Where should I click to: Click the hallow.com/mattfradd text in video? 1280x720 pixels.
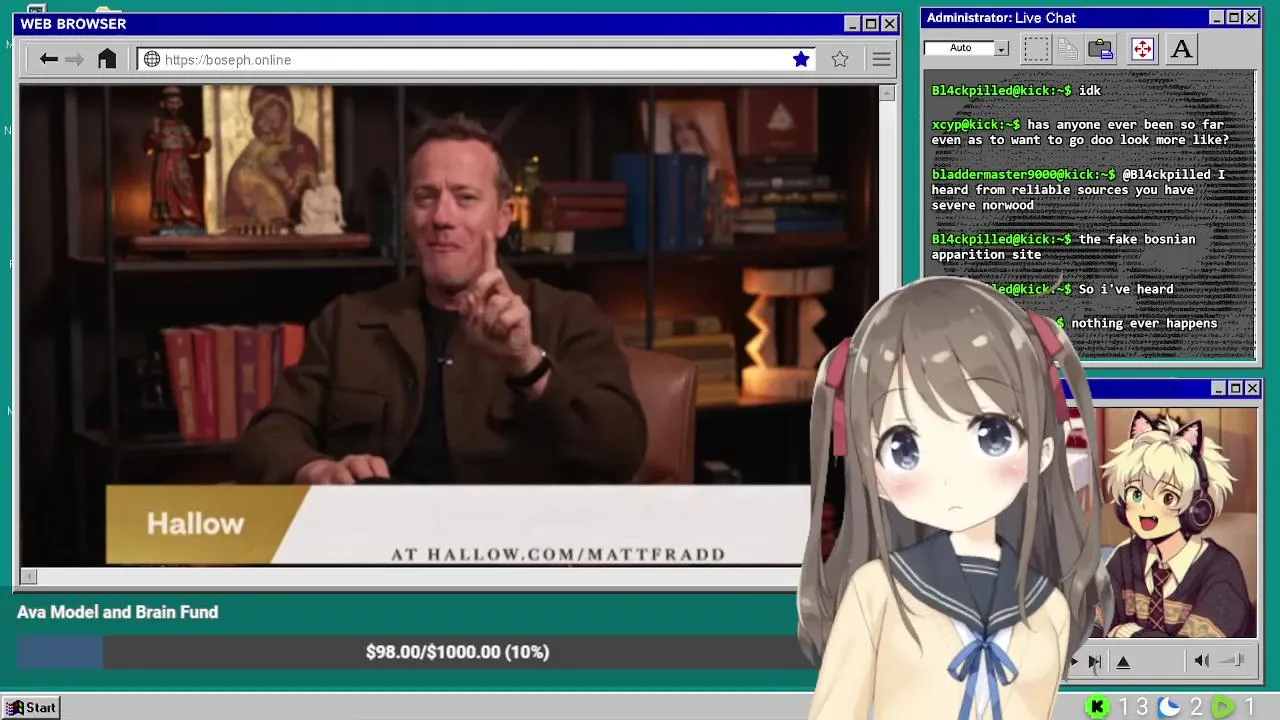(558, 554)
